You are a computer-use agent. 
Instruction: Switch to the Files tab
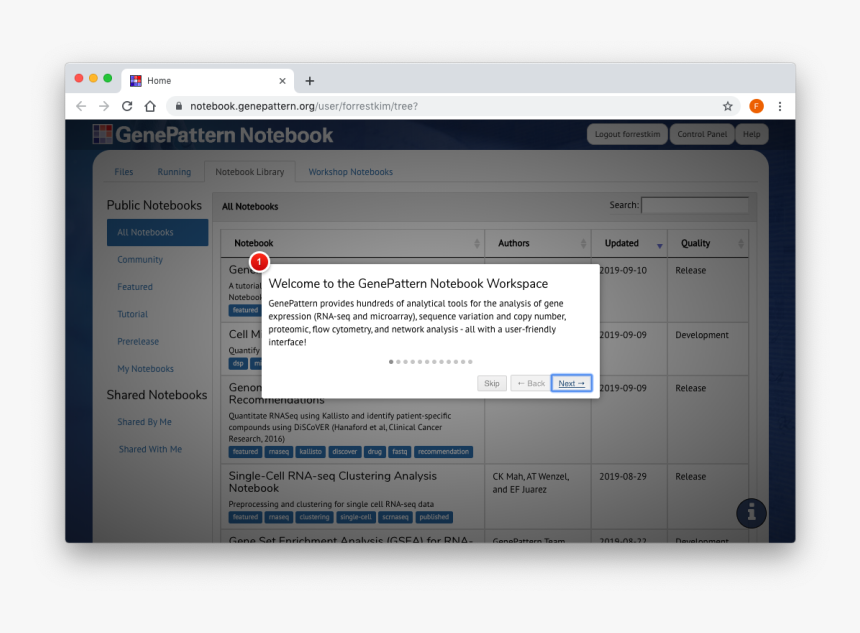(x=124, y=172)
